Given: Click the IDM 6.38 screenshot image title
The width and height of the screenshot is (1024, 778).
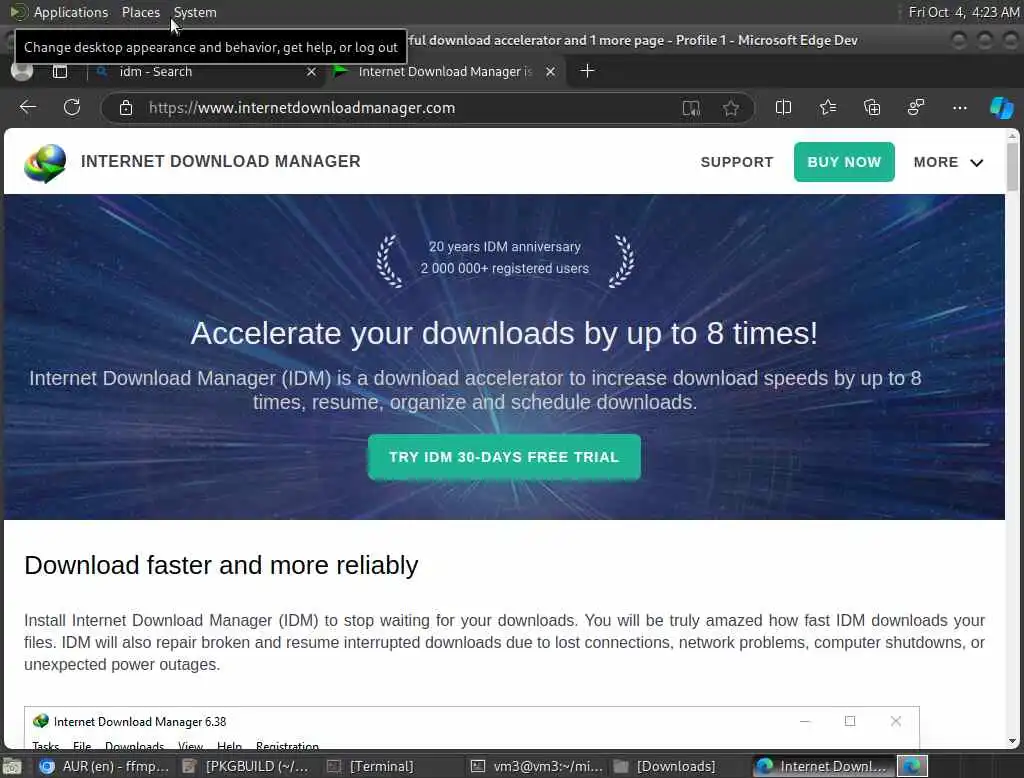Looking at the screenshot, I should pos(140,721).
